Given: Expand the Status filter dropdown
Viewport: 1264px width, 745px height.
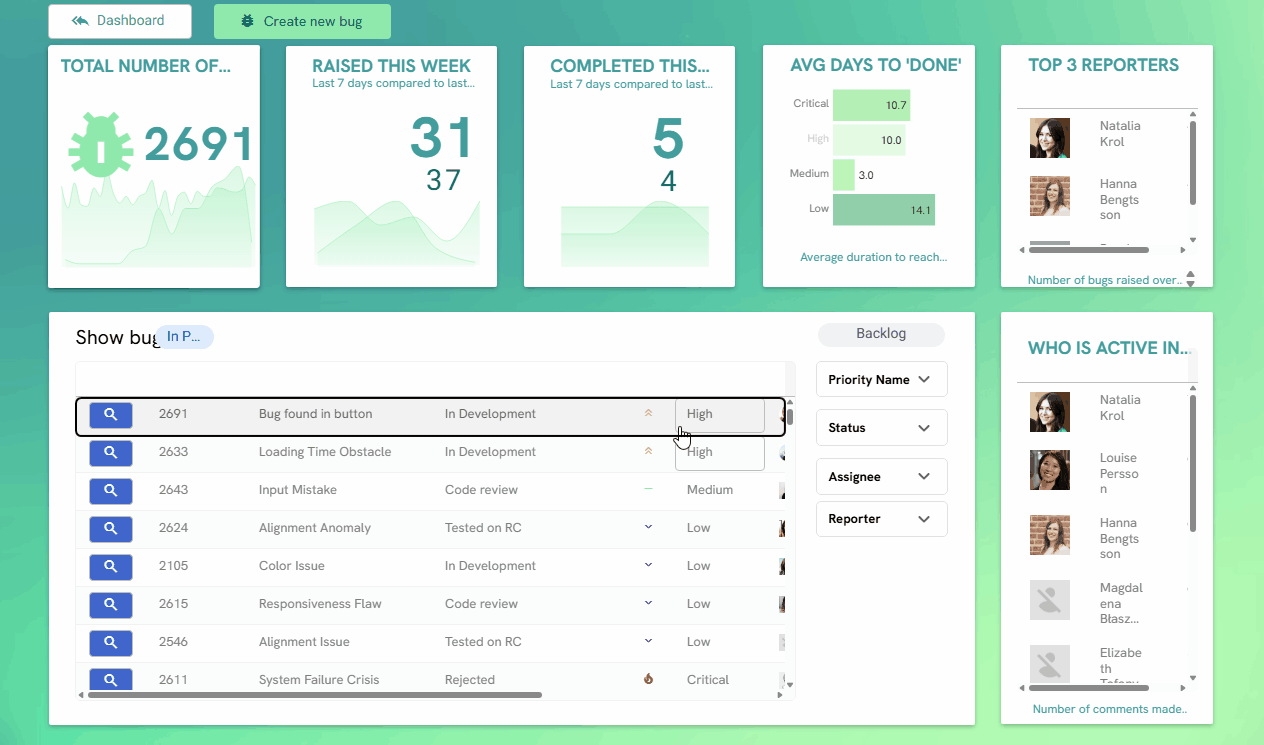Looking at the screenshot, I should click(x=881, y=427).
